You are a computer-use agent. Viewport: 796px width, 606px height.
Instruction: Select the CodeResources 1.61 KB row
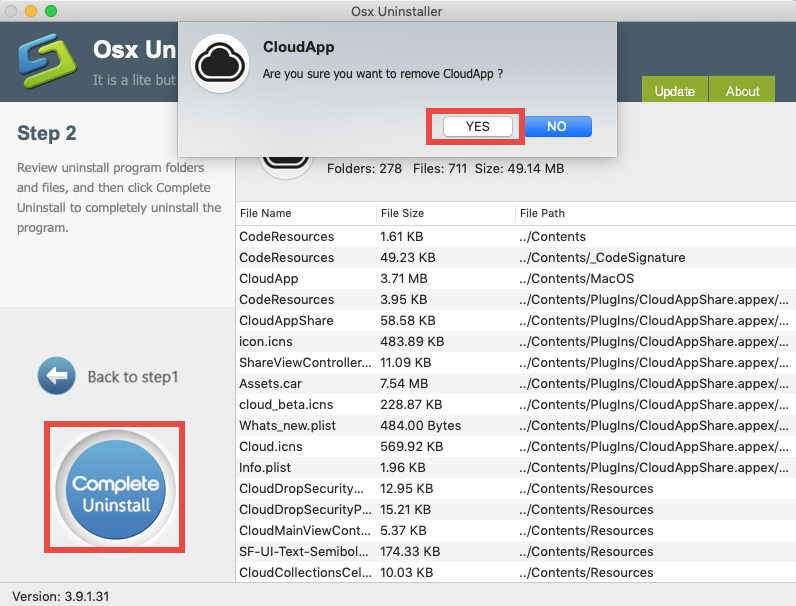click(516, 237)
